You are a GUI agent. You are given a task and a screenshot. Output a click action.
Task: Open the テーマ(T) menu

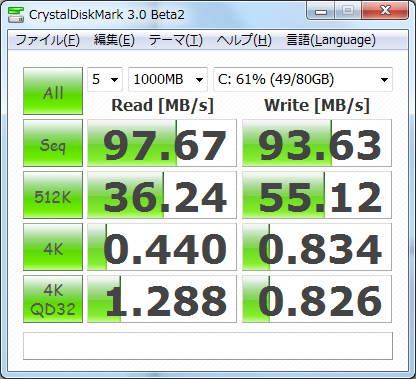tap(175, 40)
